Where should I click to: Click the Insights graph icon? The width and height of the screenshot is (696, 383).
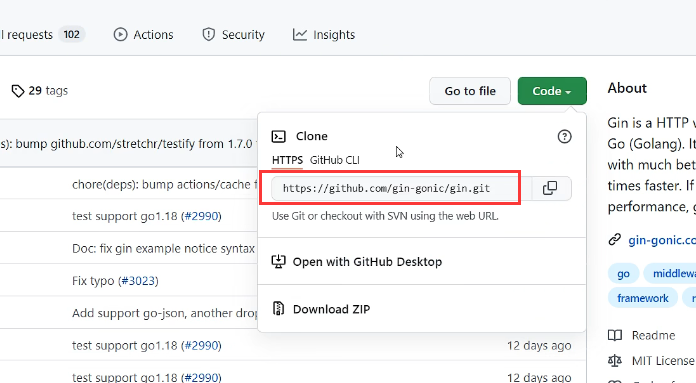(300, 35)
